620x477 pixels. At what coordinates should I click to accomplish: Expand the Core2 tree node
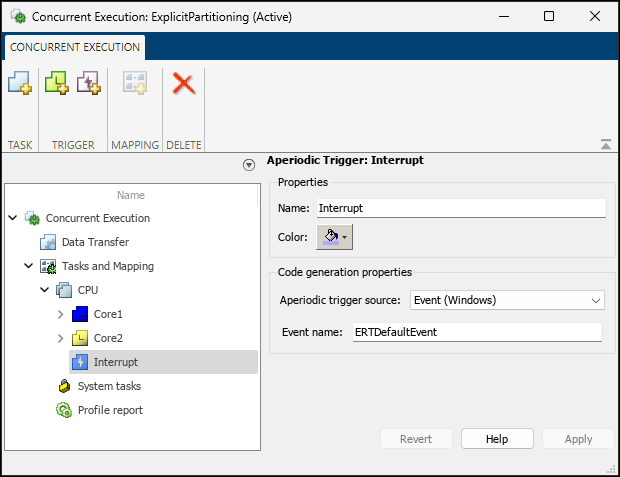point(61,338)
